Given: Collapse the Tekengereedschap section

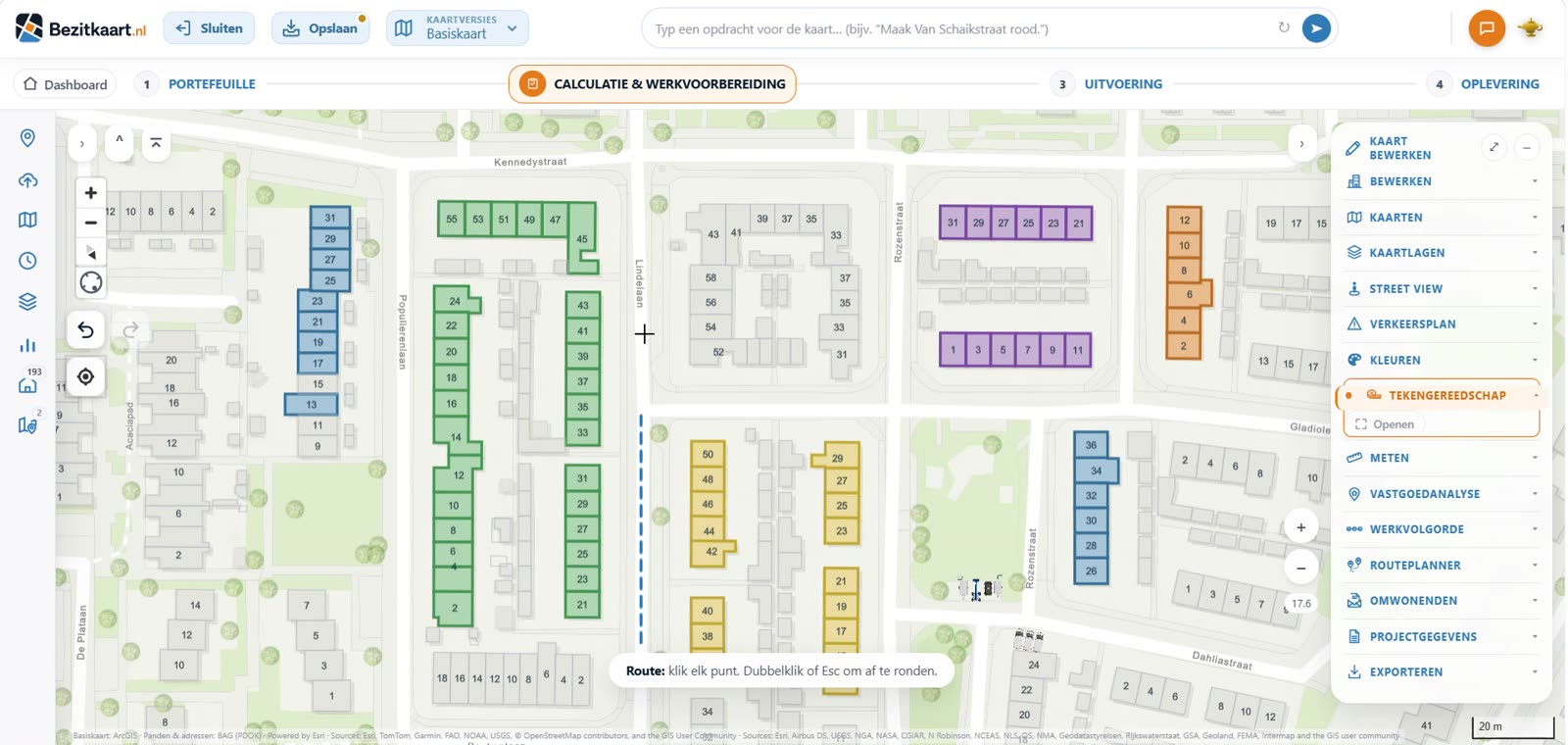Looking at the screenshot, I should coord(1442,395).
